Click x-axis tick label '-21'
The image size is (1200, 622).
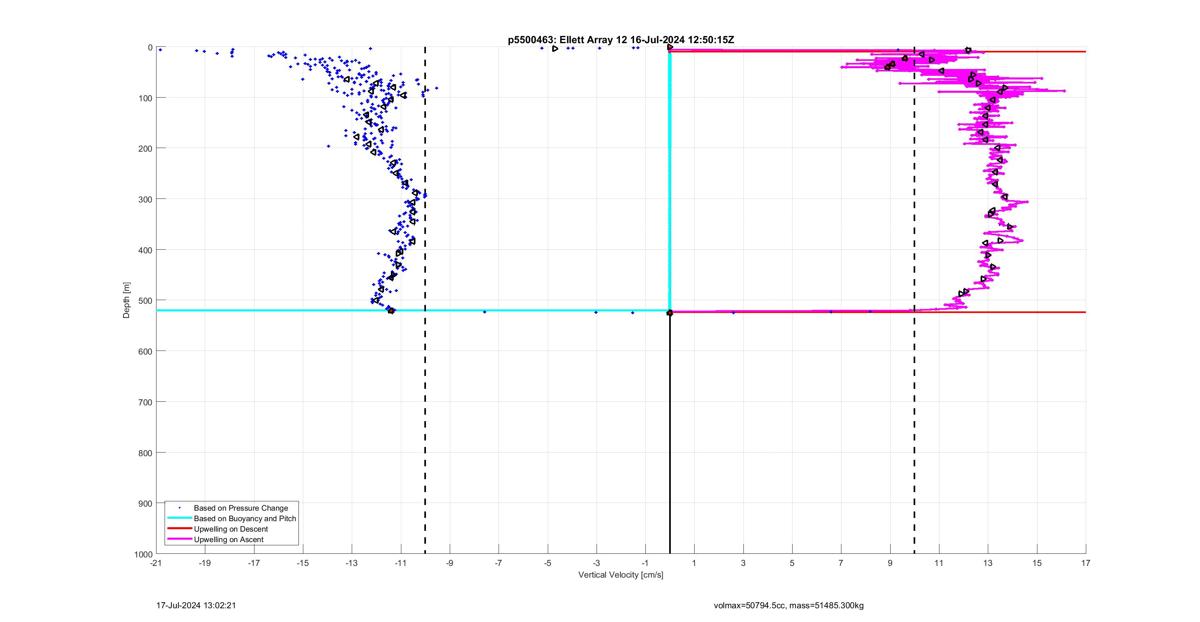point(156,563)
